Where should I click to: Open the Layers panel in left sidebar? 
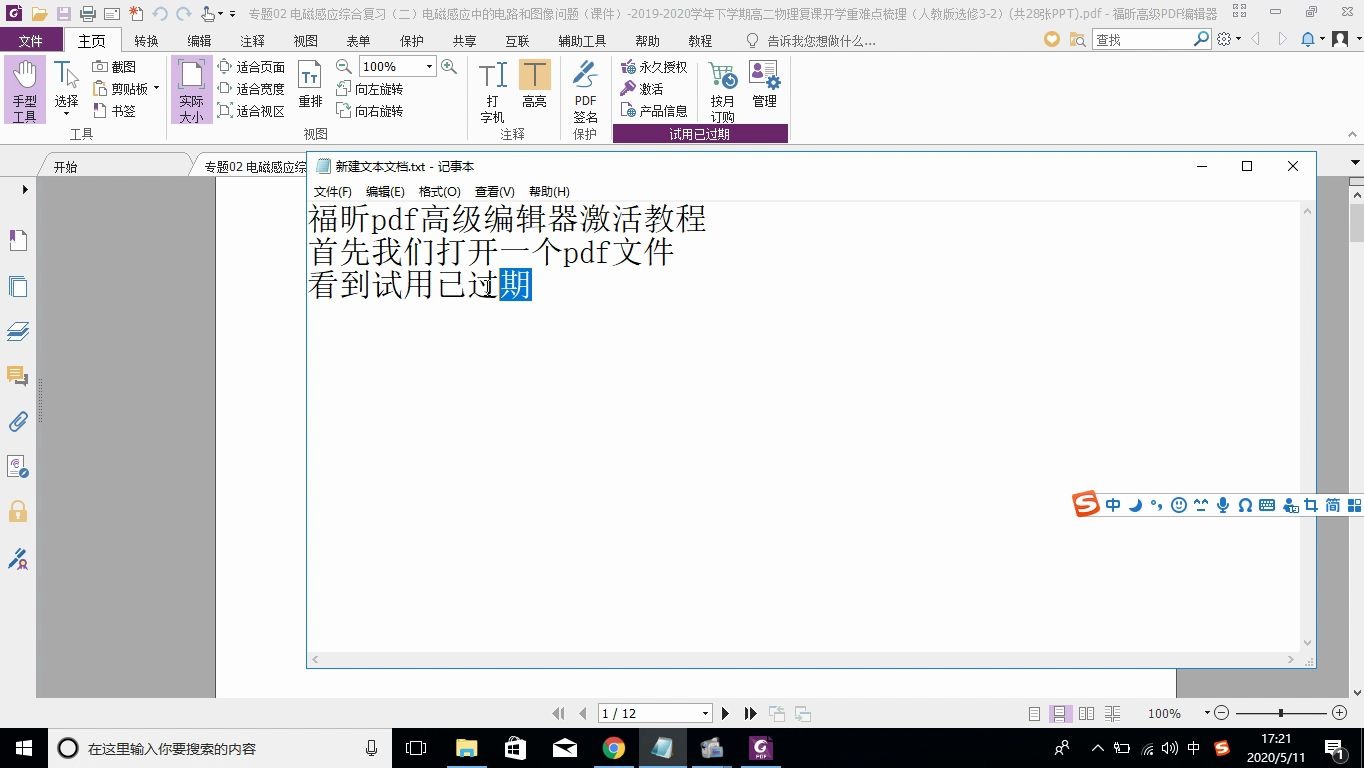[18, 332]
